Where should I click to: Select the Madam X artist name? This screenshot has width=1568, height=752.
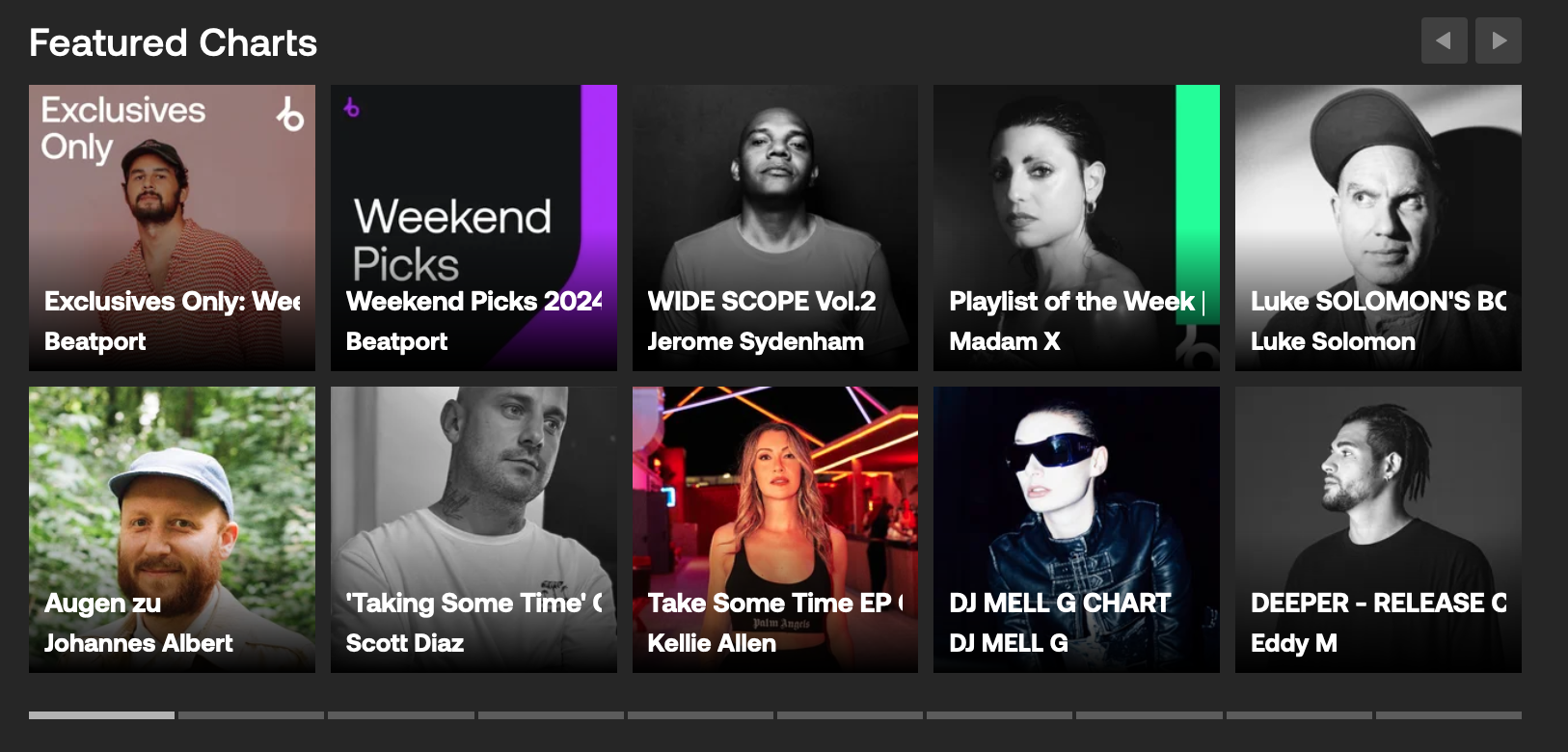tap(1004, 341)
